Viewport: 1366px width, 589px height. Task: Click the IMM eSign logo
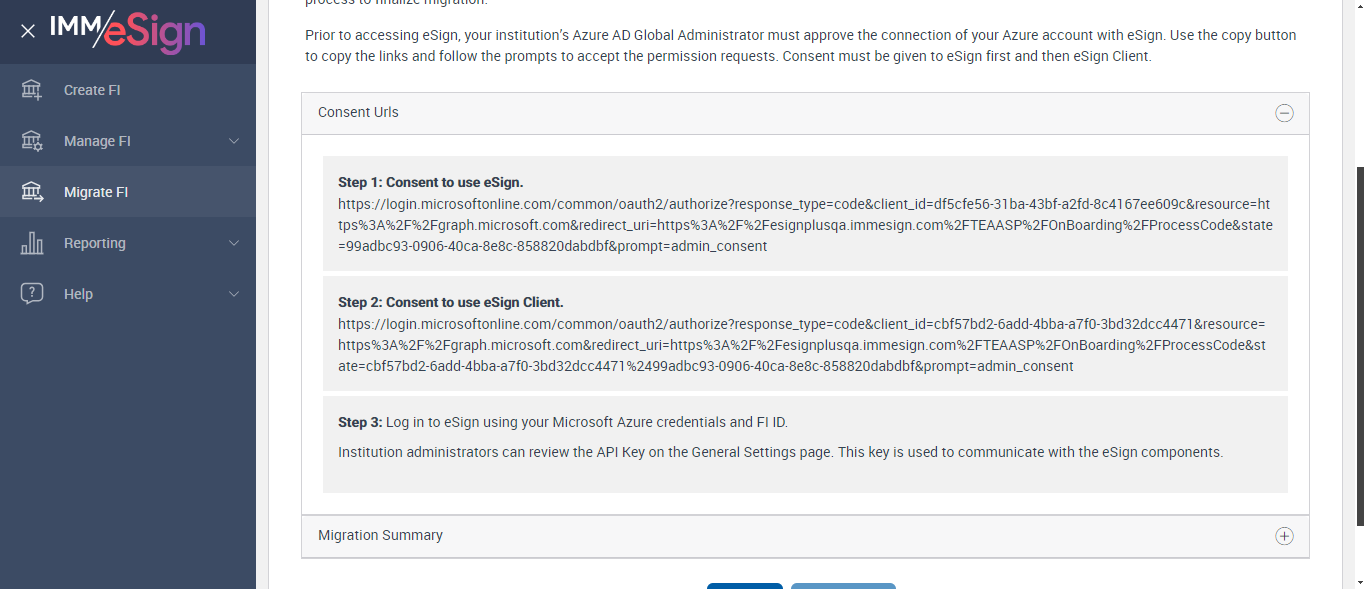pos(127,31)
